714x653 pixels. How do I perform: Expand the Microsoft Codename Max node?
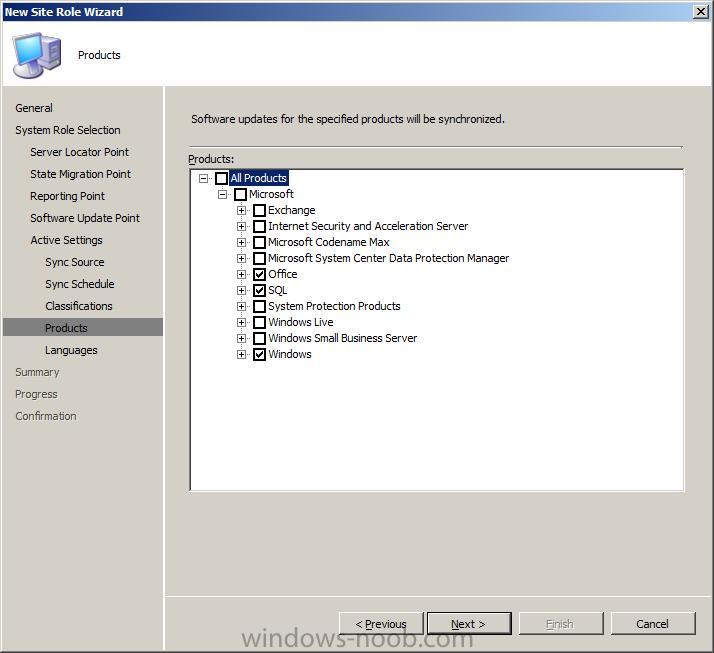point(241,242)
